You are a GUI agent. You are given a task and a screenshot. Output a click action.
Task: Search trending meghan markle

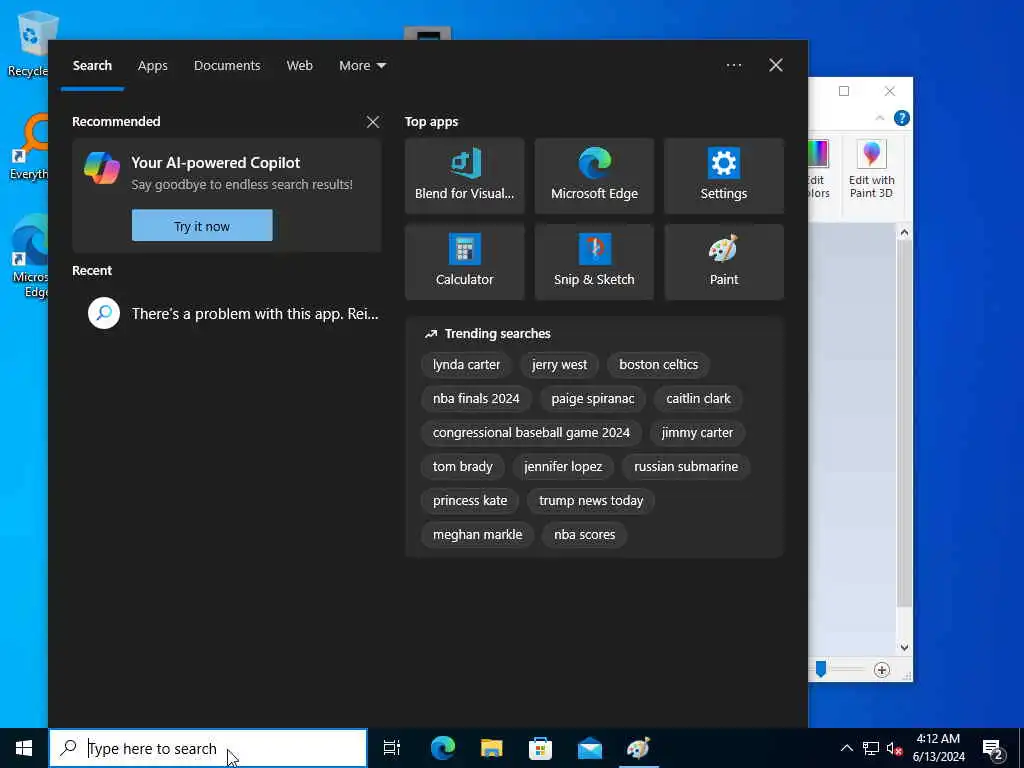(x=477, y=534)
